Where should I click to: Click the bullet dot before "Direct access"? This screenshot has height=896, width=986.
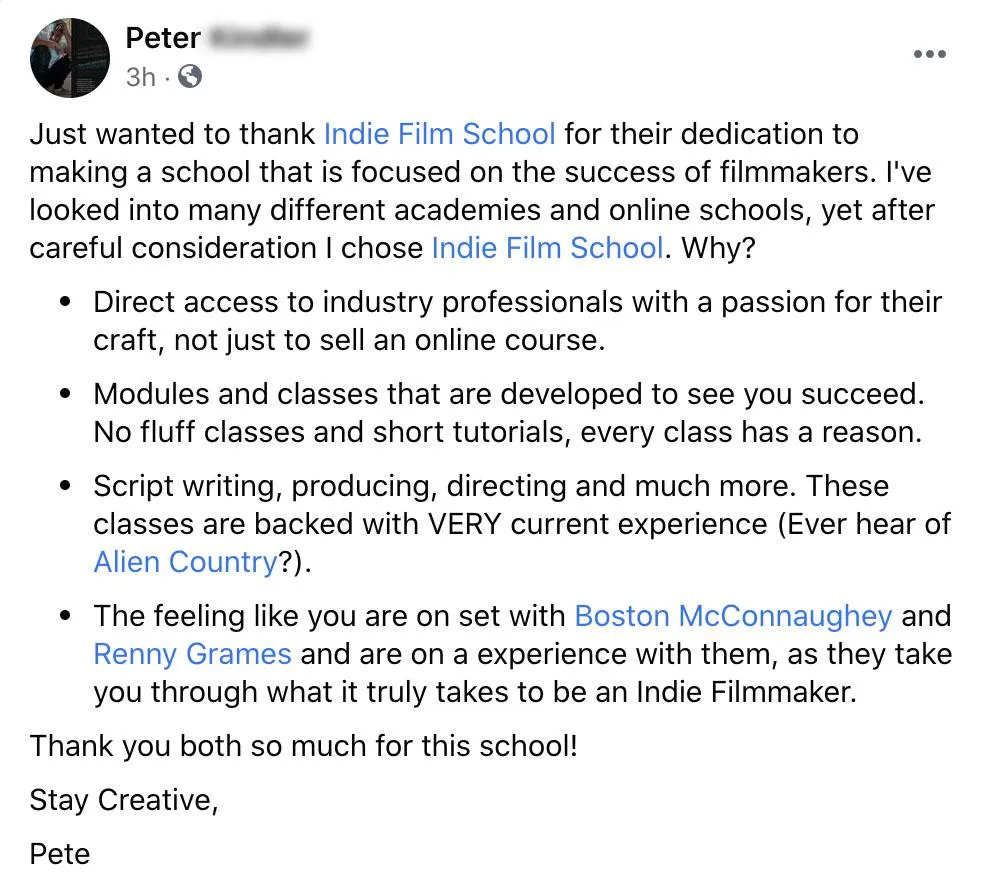66,302
